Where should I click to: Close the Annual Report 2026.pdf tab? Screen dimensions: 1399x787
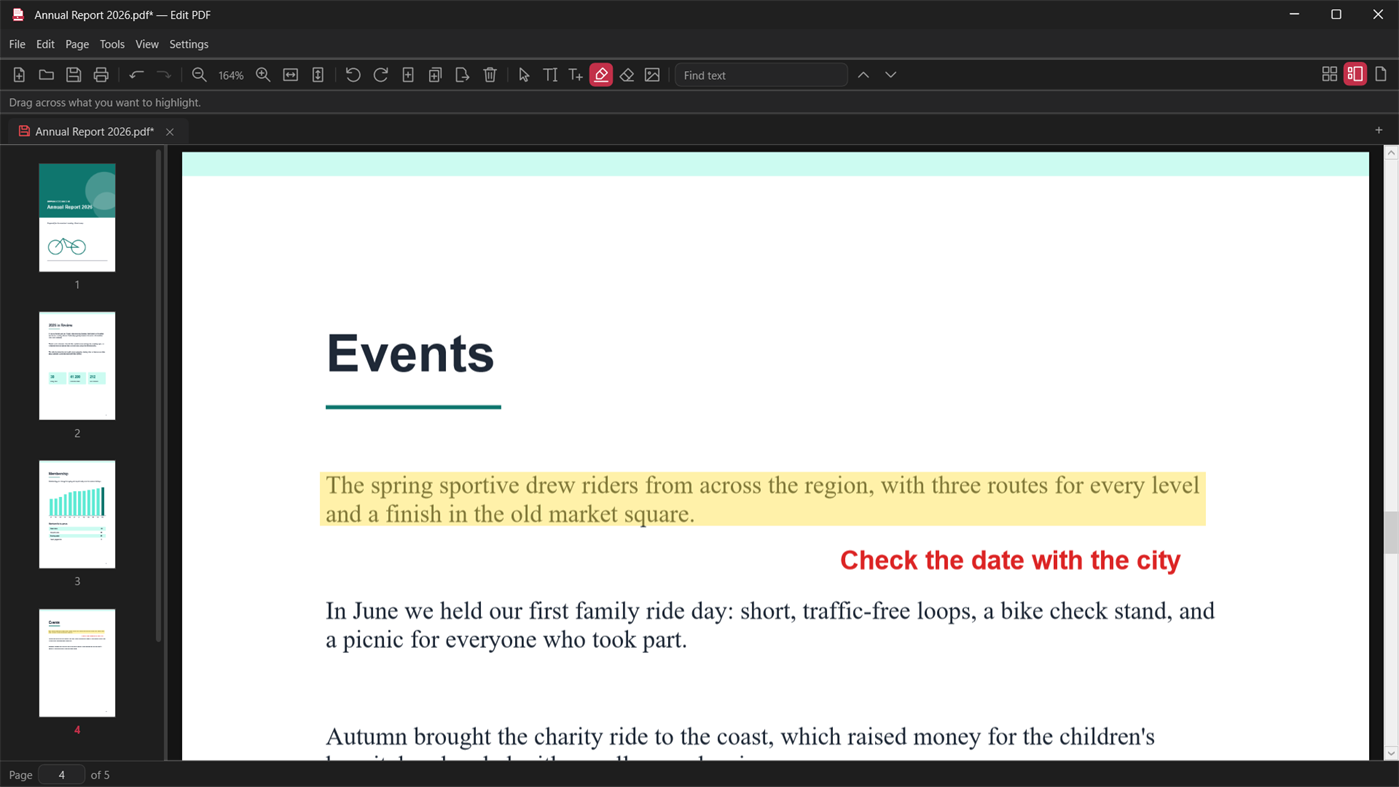[x=170, y=132]
